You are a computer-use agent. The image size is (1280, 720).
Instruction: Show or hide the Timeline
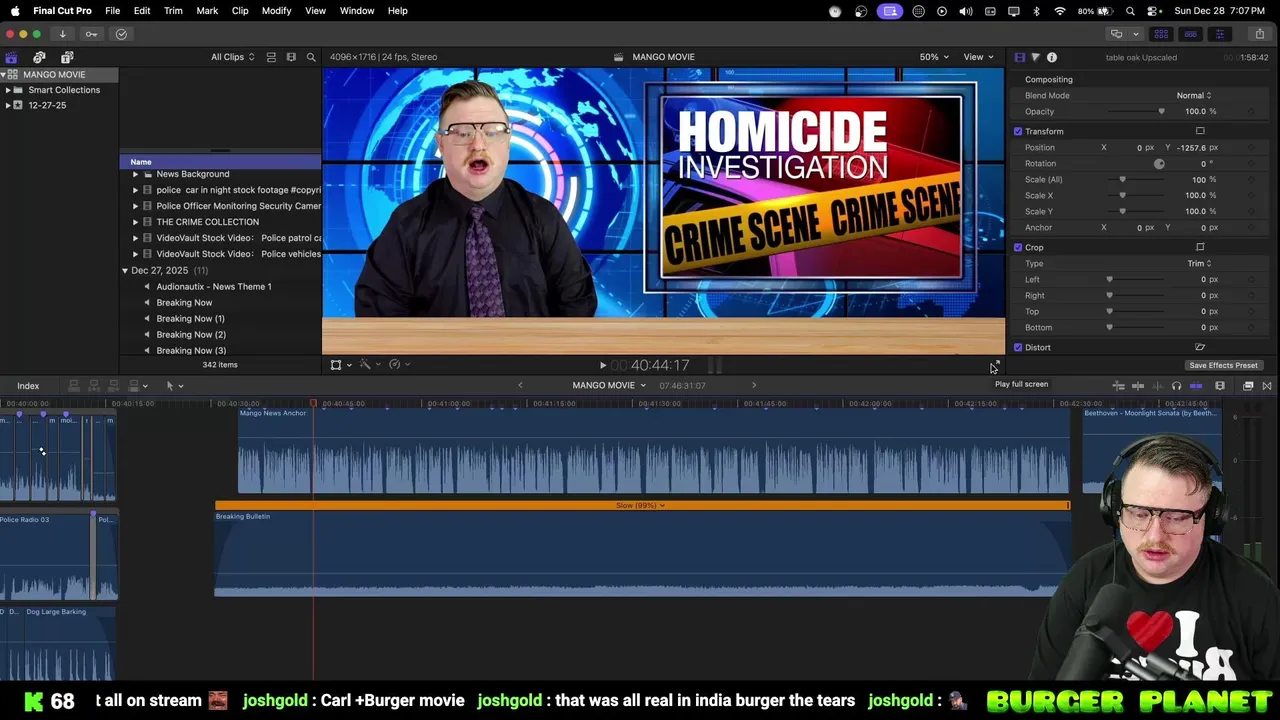point(1190,34)
